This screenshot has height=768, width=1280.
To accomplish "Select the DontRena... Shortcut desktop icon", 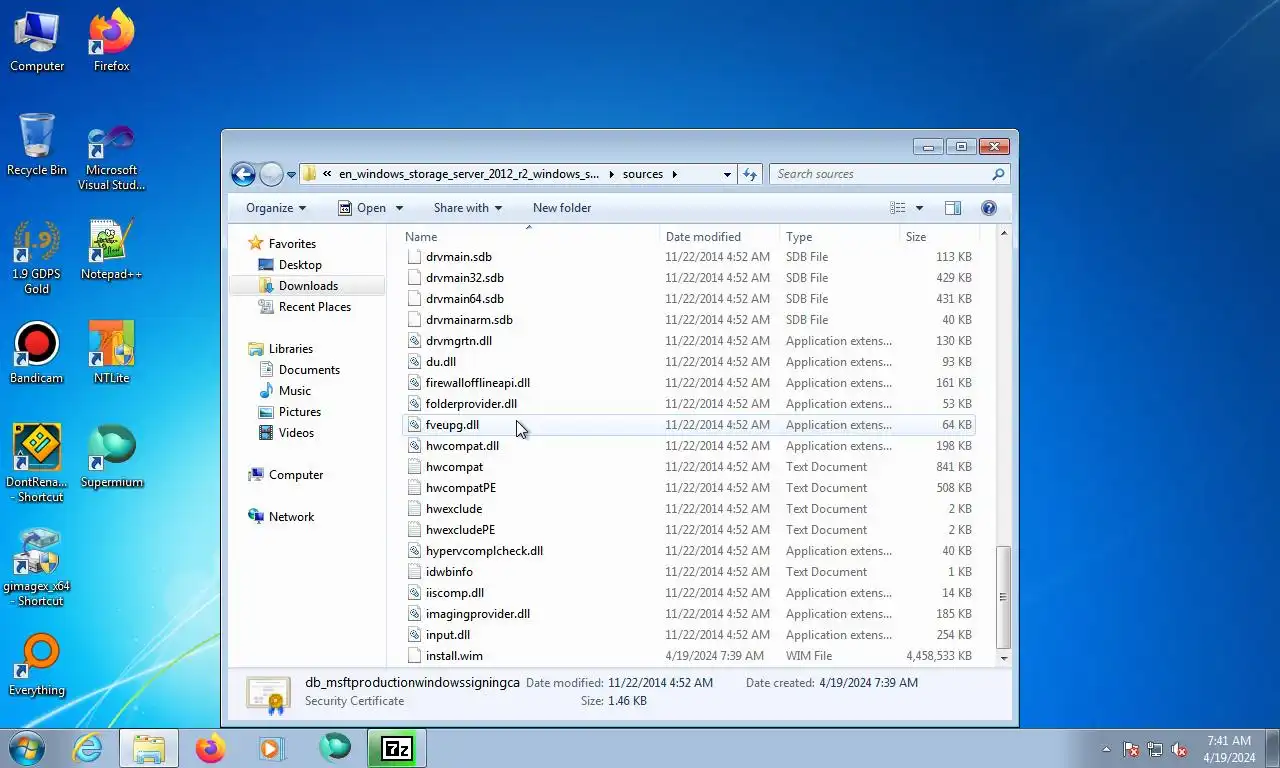I will [x=37, y=464].
